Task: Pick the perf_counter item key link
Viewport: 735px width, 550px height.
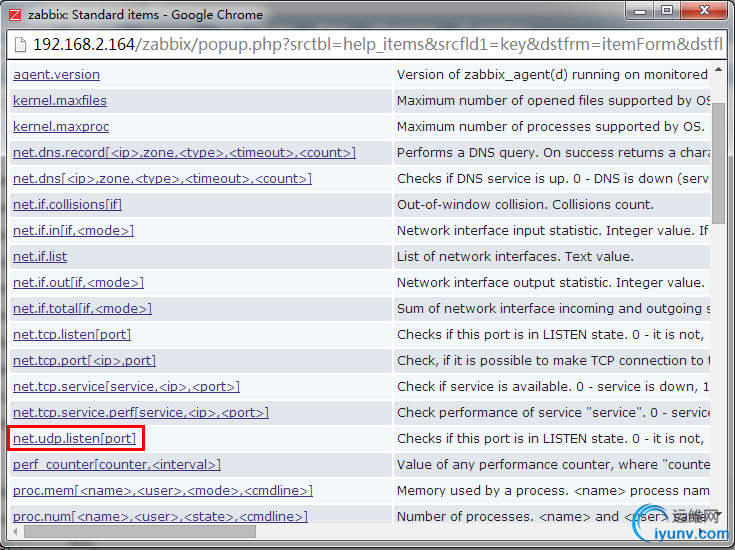Action: [x=117, y=464]
